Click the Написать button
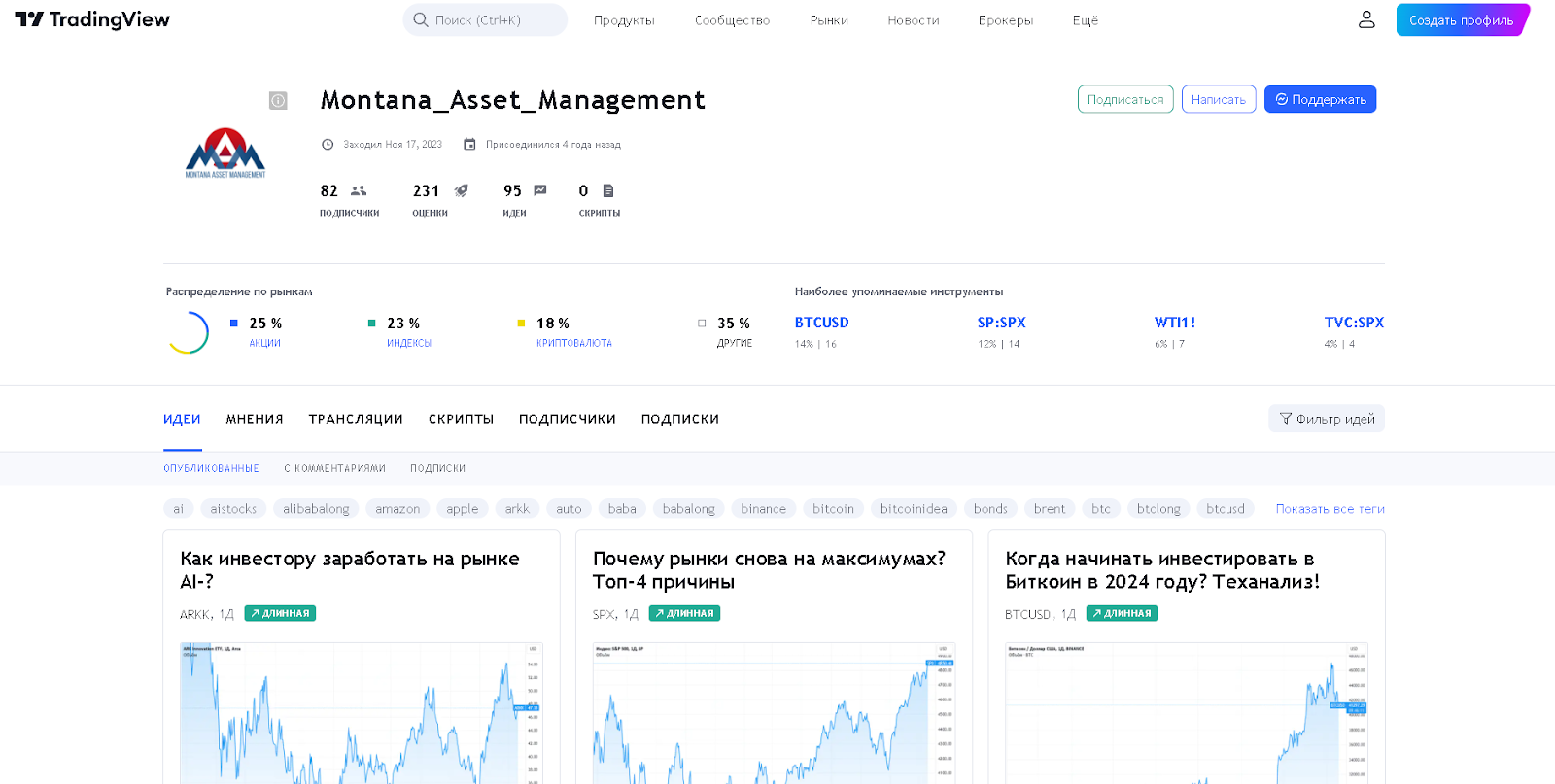Viewport: 1555px width, 784px height. (x=1219, y=99)
